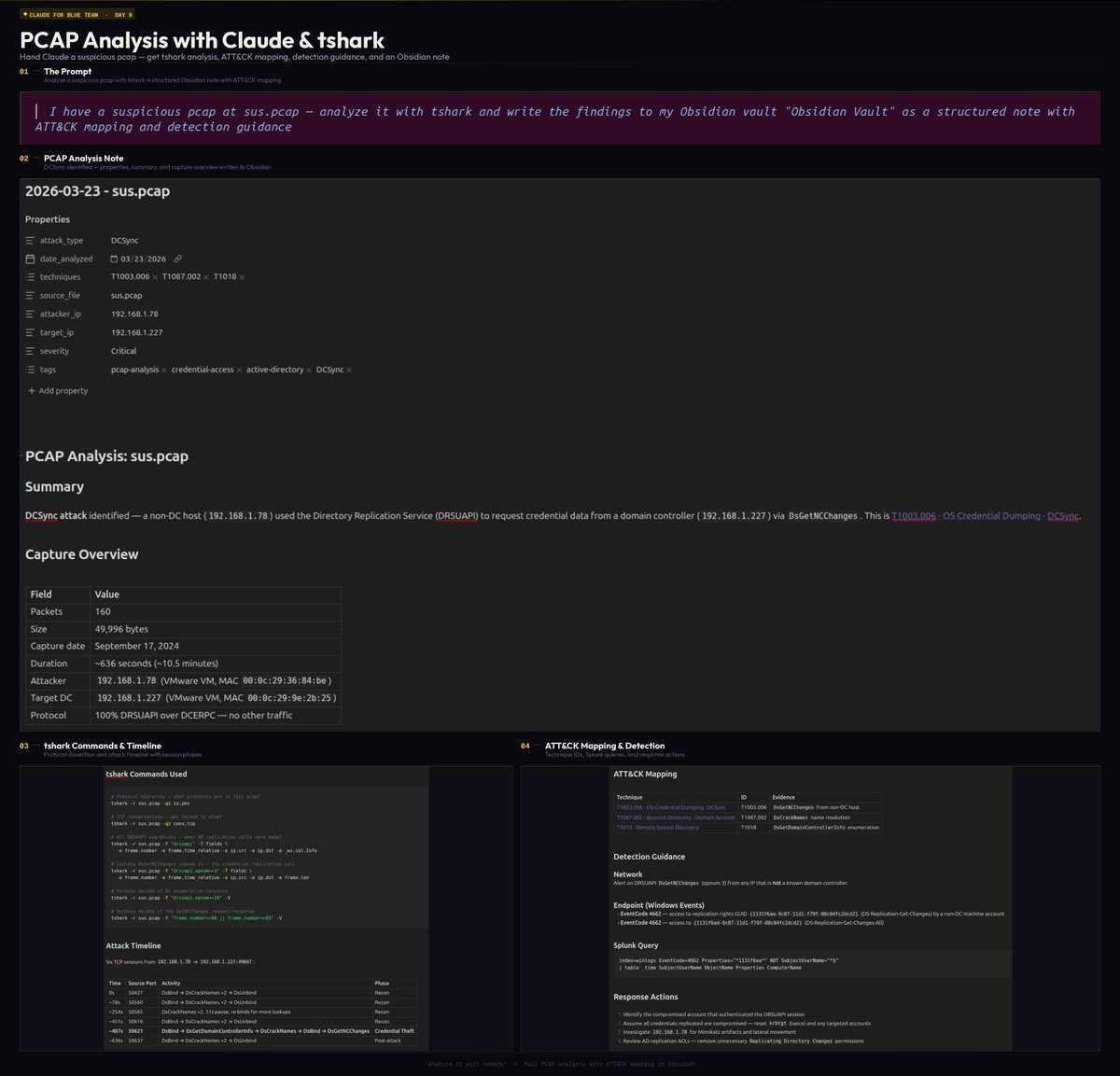Screen dimensions: 1120x1076
Task: Click the calendar icon beside date_analyzed
Action: click(x=31, y=259)
